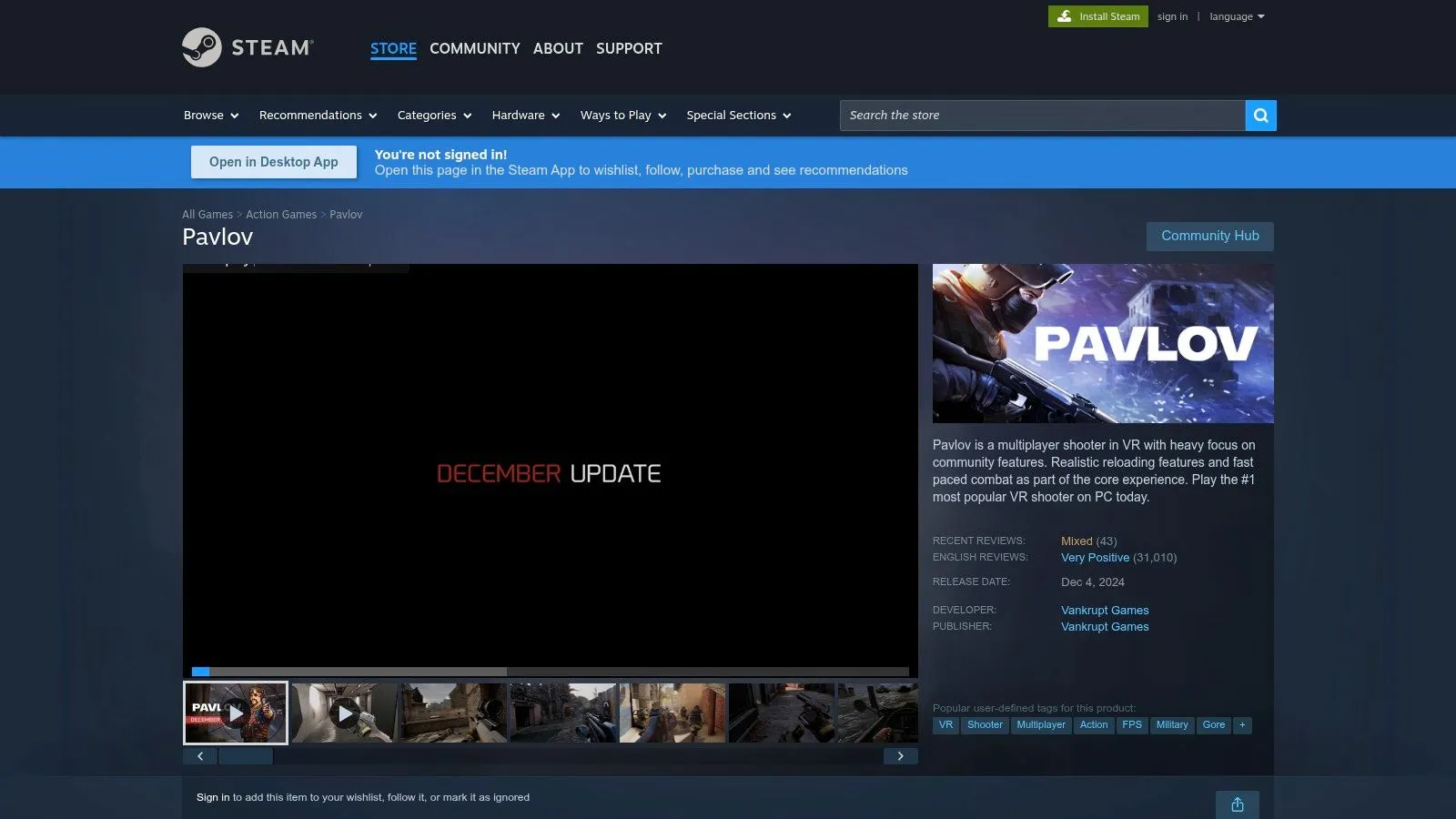Screen dimensions: 1456x819
Task: Open the Browse dropdown
Action: click(211, 116)
